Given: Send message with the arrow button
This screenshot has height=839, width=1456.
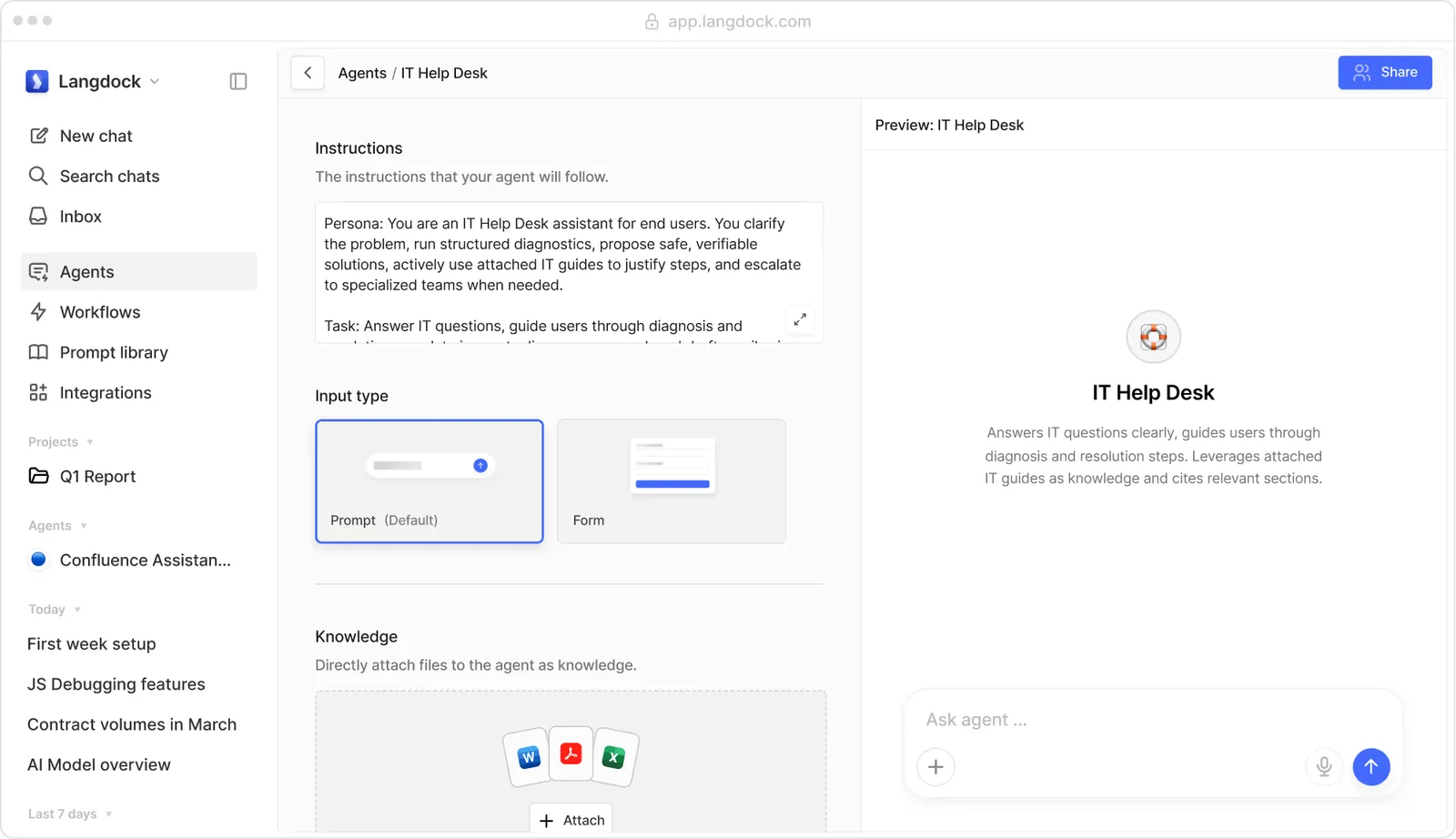Looking at the screenshot, I should (x=1371, y=767).
